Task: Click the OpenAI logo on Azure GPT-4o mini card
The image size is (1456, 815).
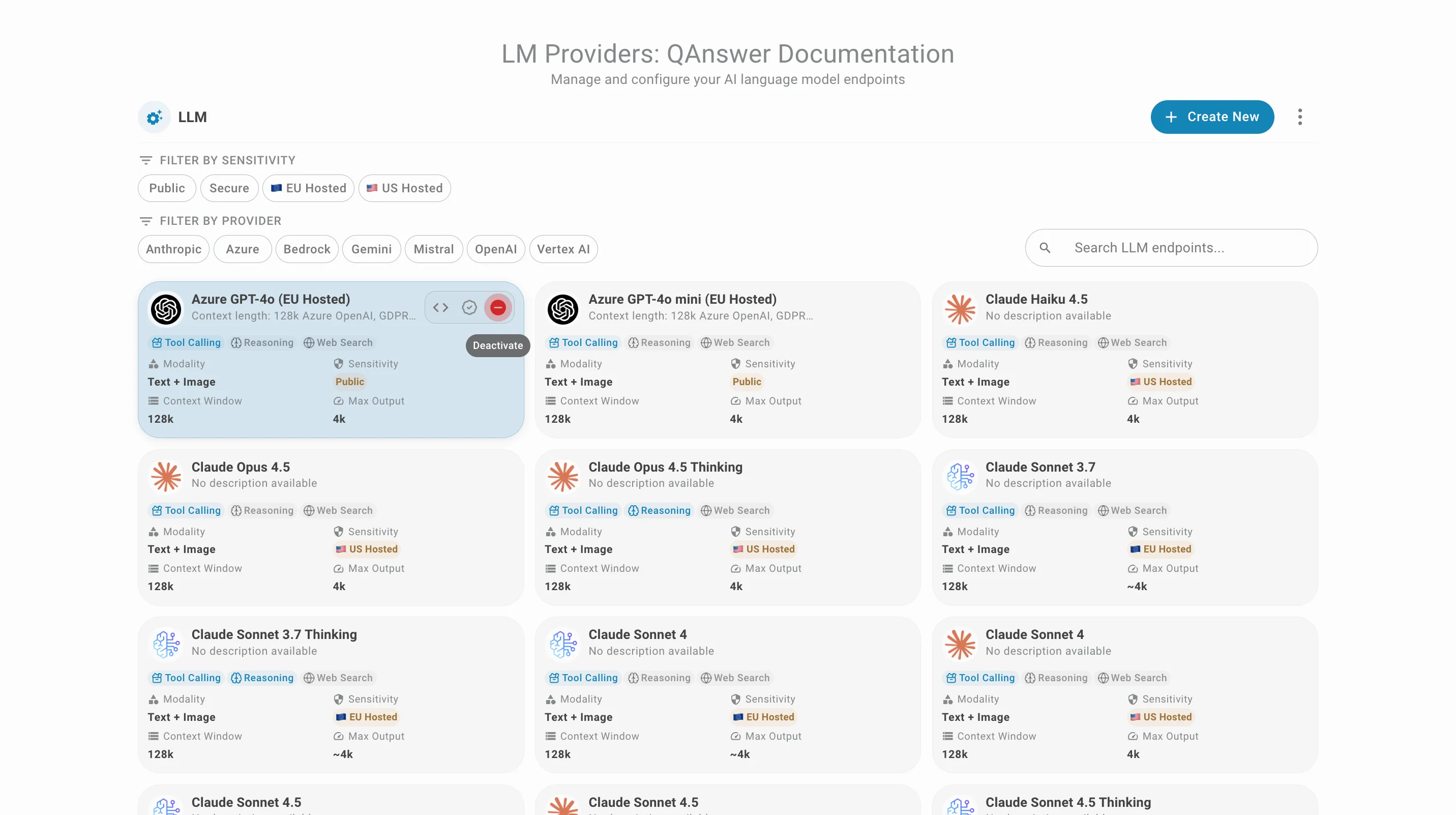Action: tap(563, 309)
